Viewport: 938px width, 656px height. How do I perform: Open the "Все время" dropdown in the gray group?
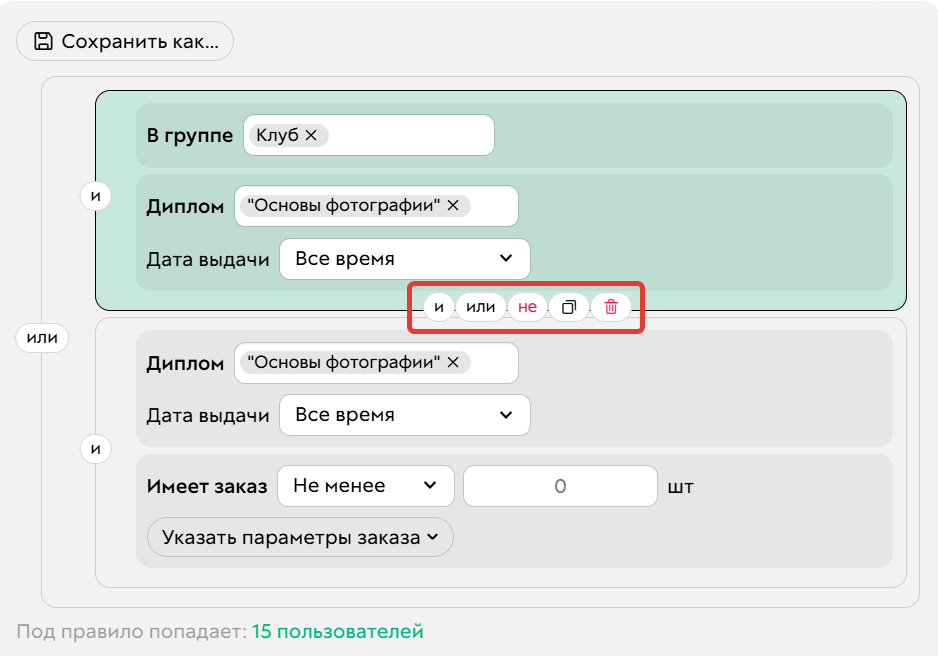(405, 414)
